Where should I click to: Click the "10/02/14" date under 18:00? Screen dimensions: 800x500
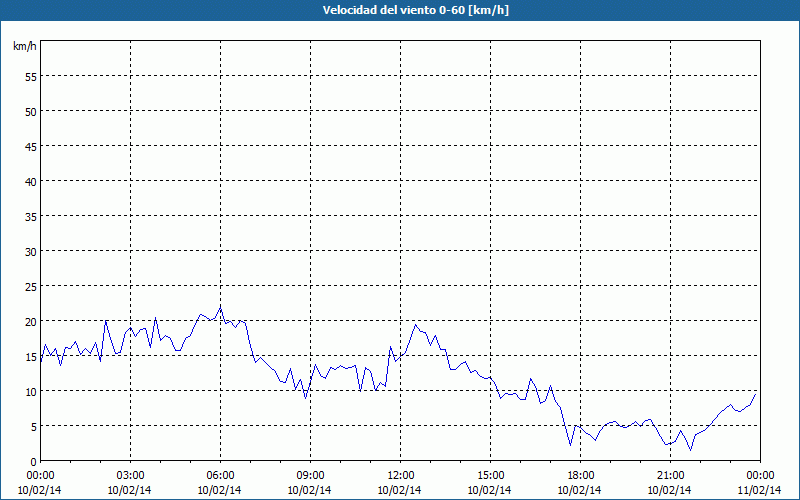[580, 490]
